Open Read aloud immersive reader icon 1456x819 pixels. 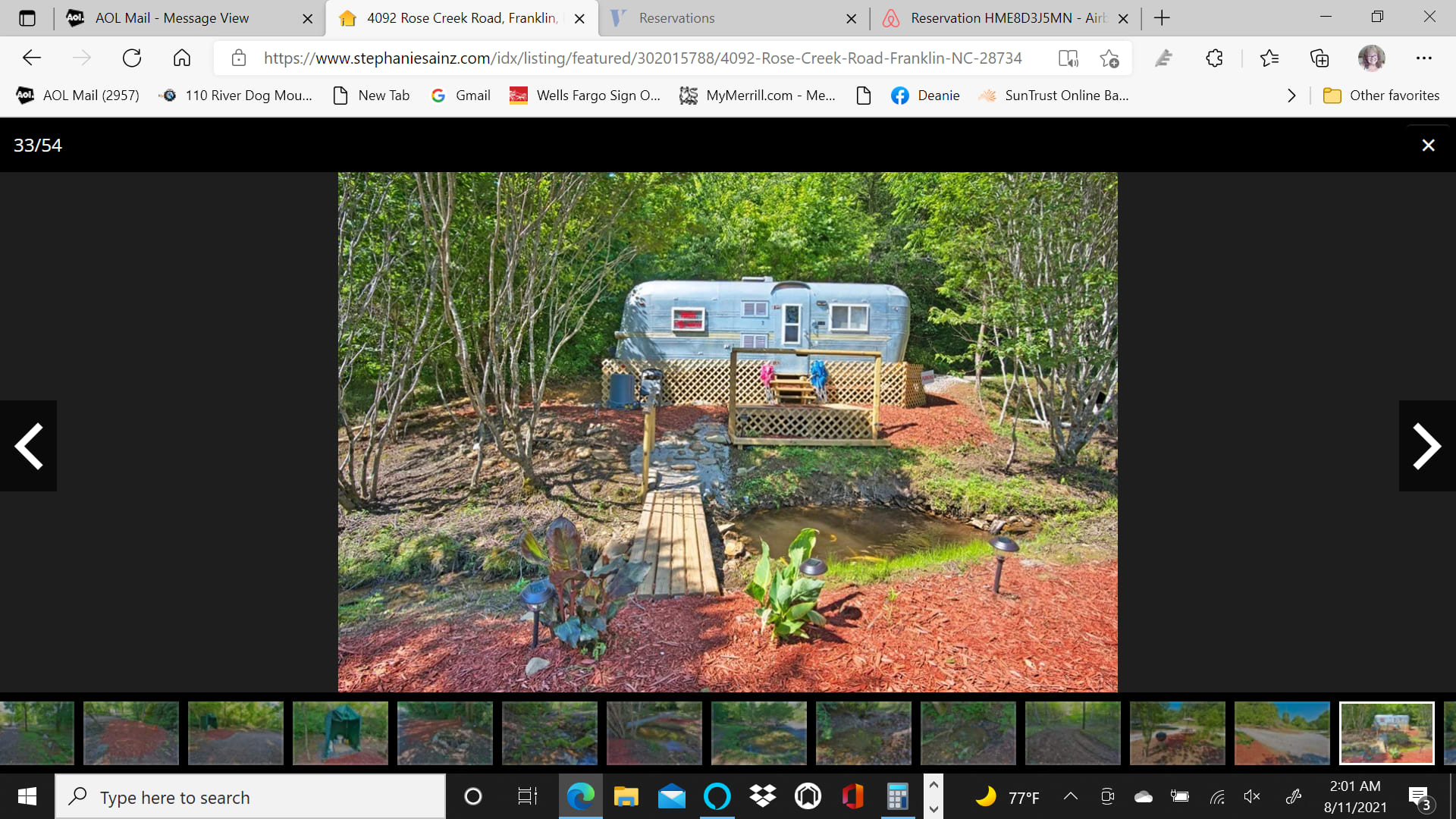point(1068,58)
